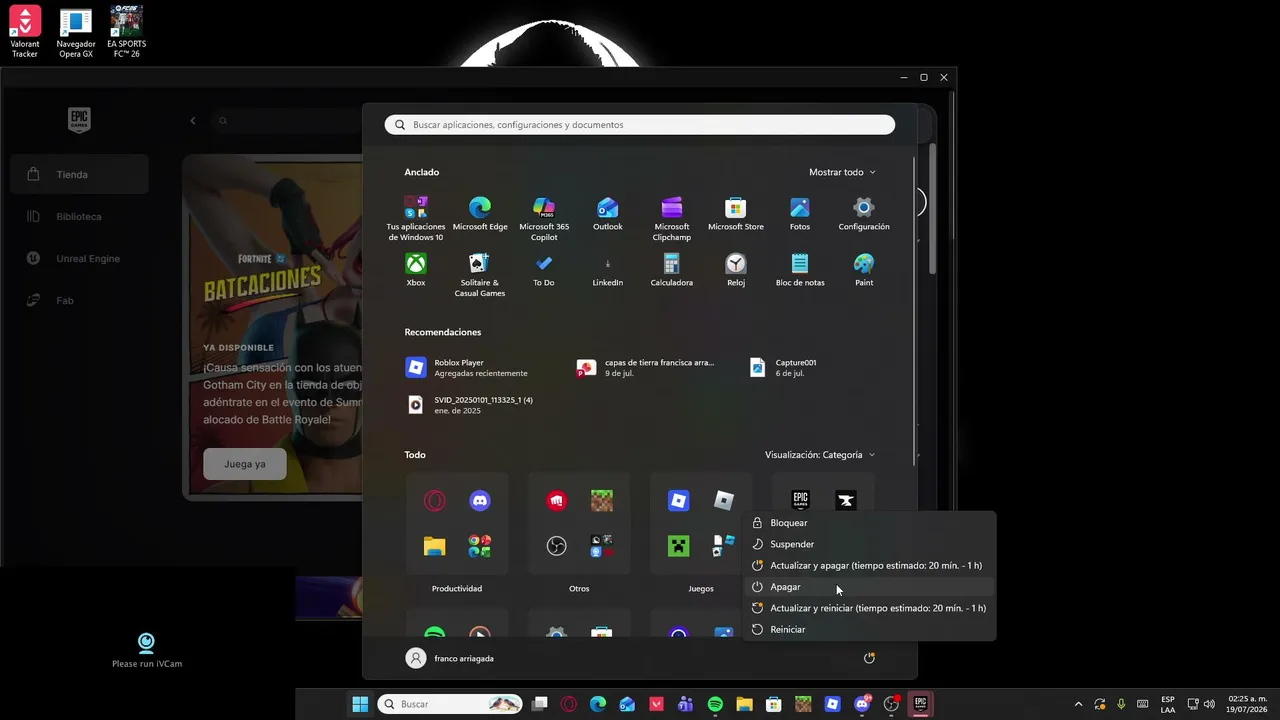Go back in the Epic Games Launcher
1280x720 pixels.
click(193, 121)
